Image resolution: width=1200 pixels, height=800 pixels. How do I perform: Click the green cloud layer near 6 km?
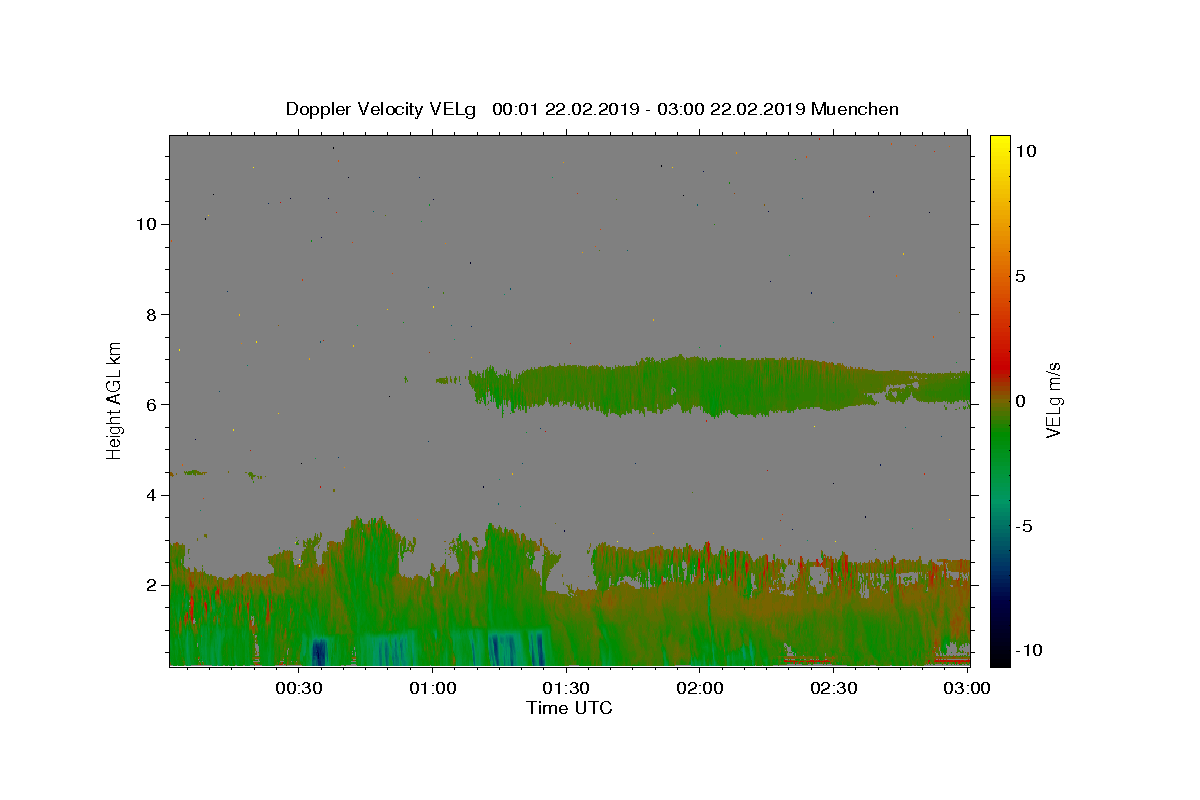tap(720, 385)
